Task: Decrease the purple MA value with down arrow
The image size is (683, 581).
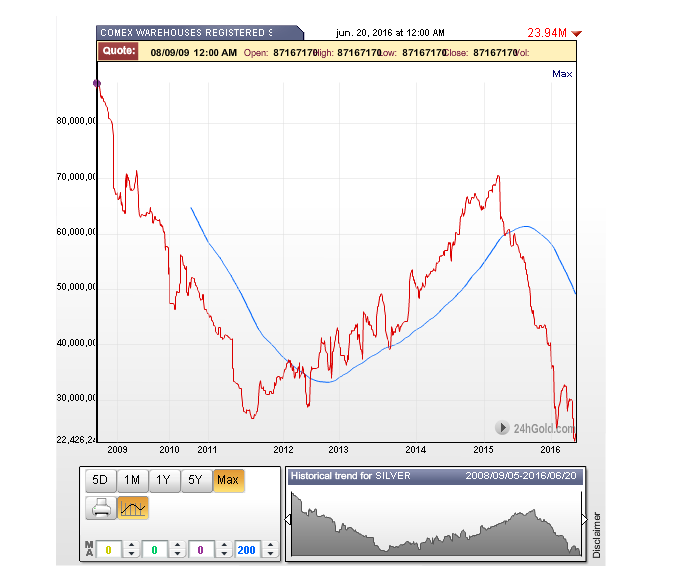Action: coord(224,554)
